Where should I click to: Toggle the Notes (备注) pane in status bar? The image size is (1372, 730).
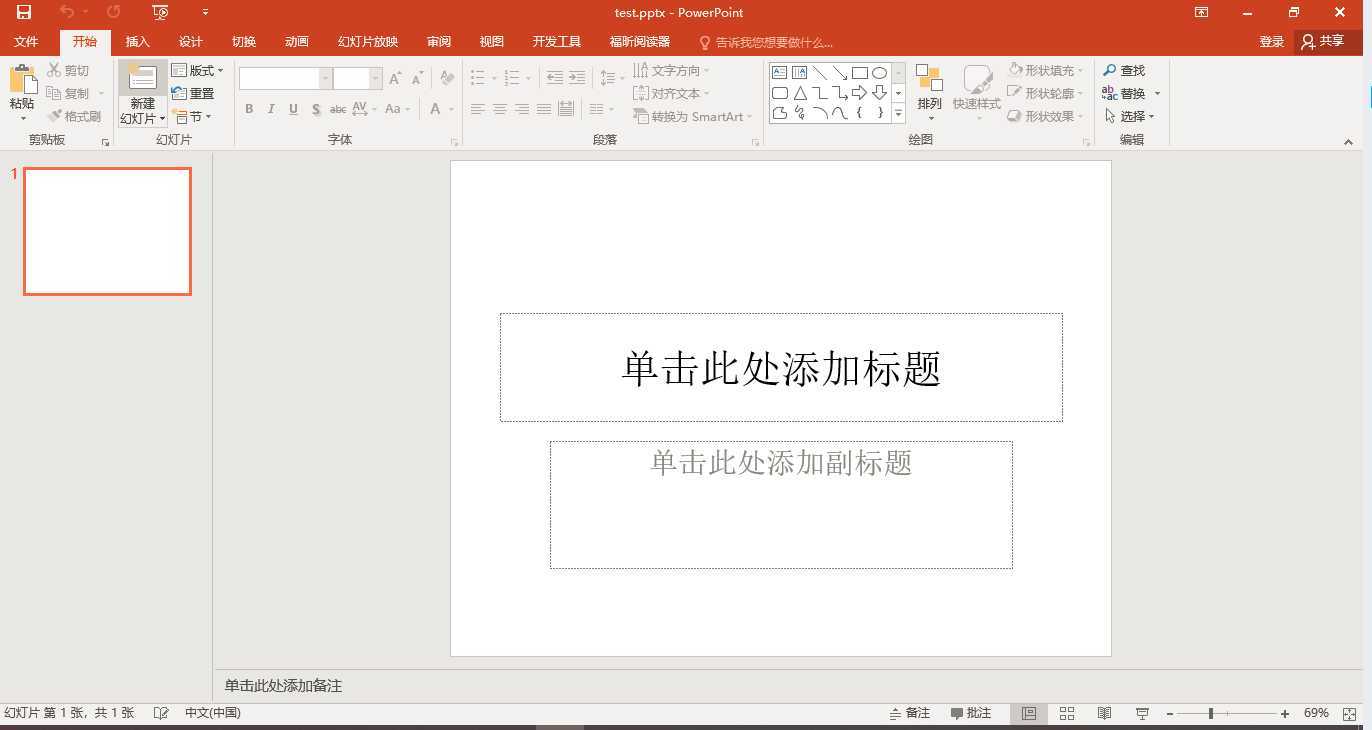point(910,713)
